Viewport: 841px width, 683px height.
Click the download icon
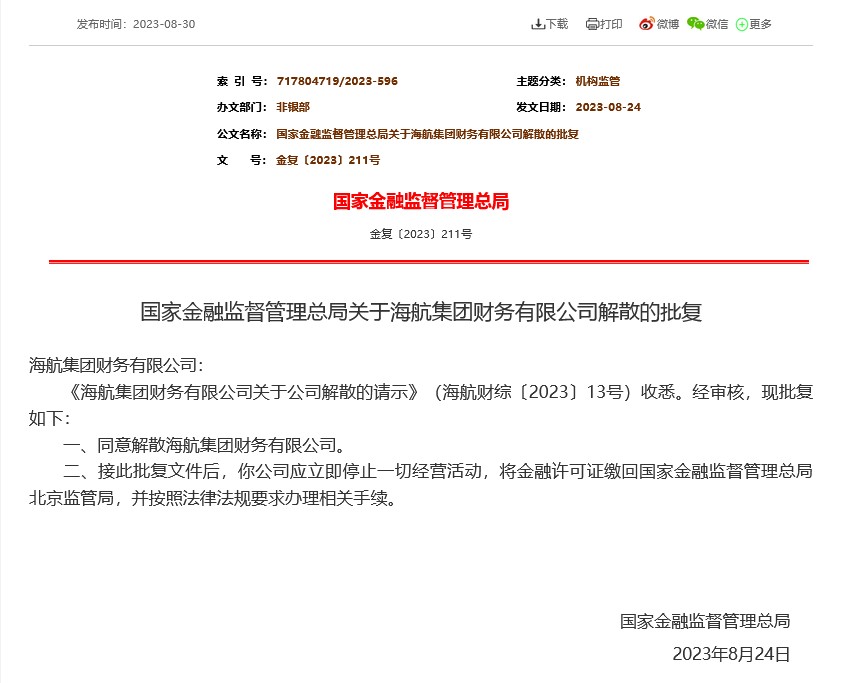(537, 24)
